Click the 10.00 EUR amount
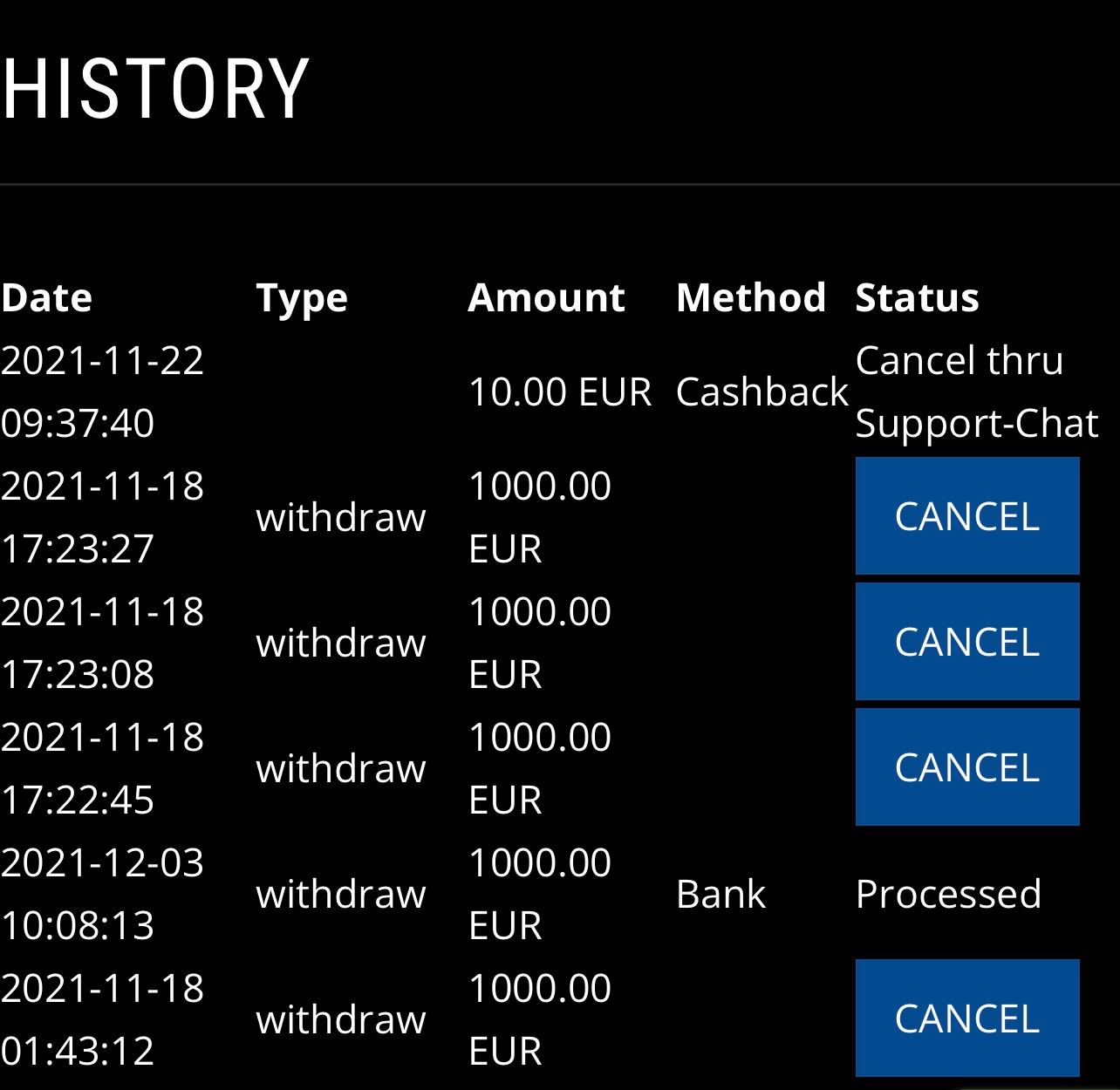Image resolution: width=1120 pixels, height=1090 pixels. coord(560,392)
